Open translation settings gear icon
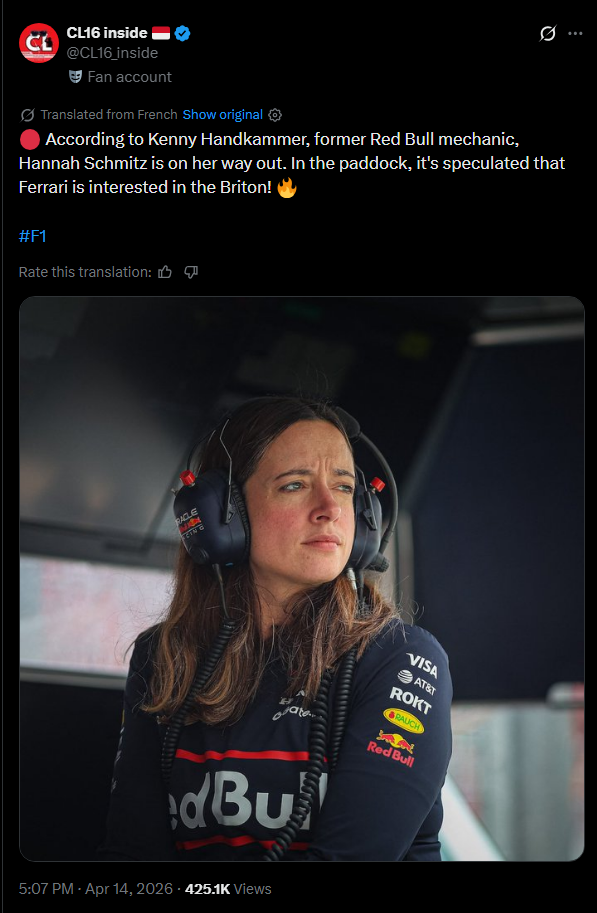 (275, 115)
